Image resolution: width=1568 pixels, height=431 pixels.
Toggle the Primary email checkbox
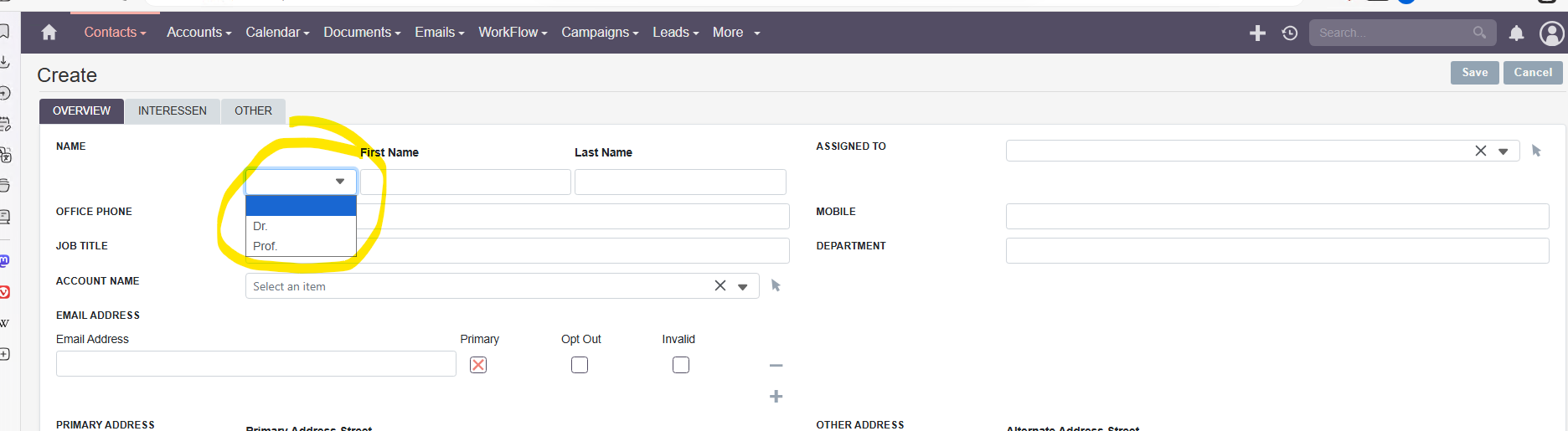point(478,365)
